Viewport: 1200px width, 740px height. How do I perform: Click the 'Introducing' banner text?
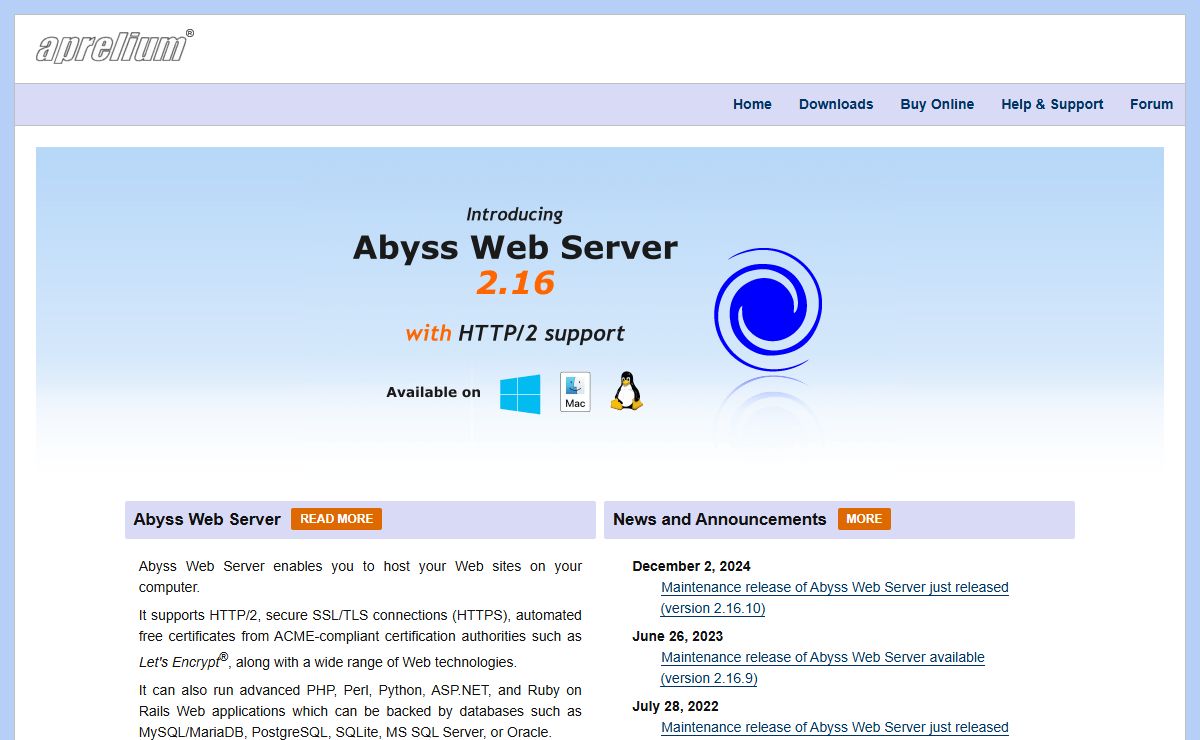[x=515, y=214]
